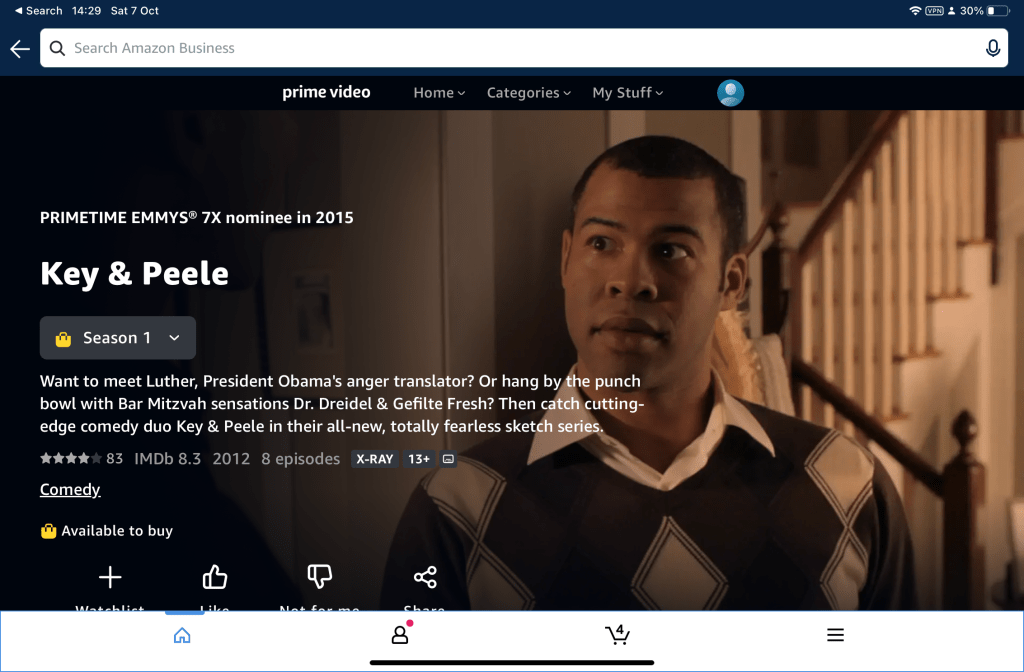Screen dimensions: 1024x672
Task: Open the account tab in bottom bar
Action: pos(400,634)
